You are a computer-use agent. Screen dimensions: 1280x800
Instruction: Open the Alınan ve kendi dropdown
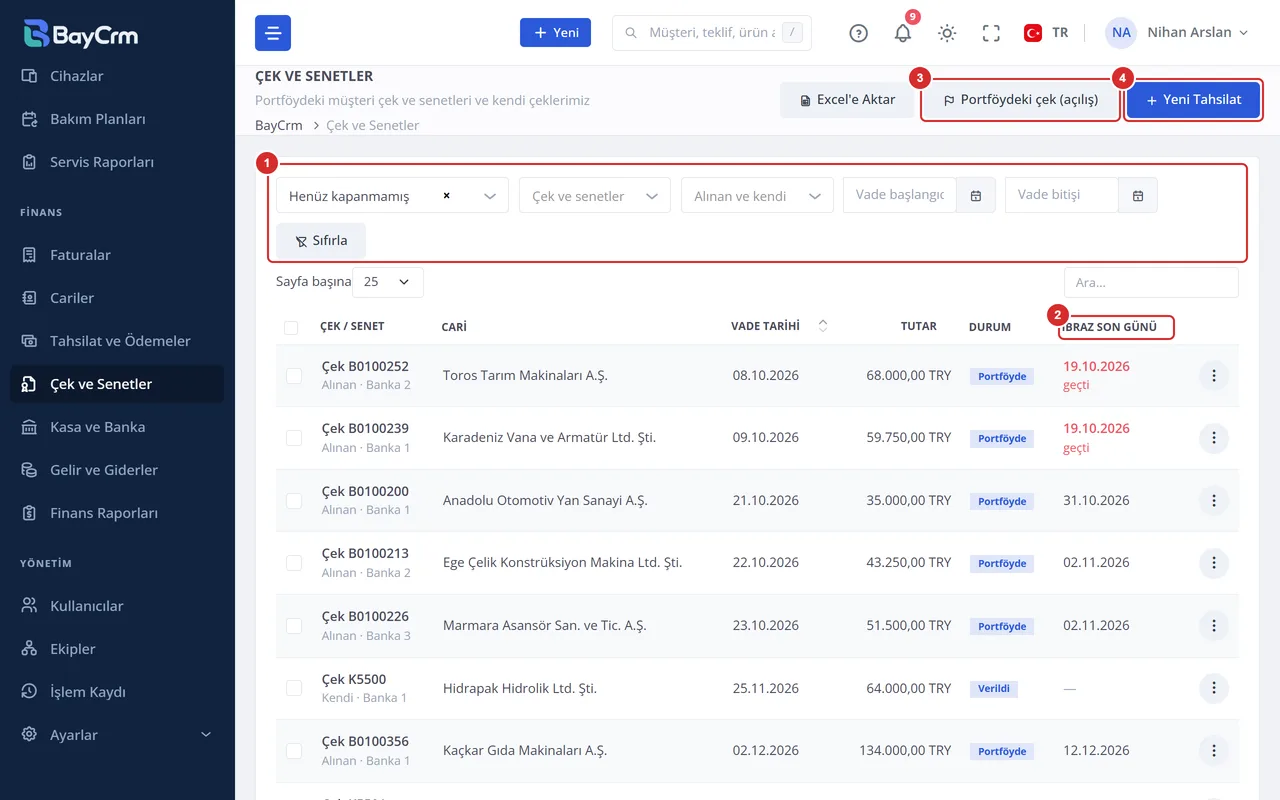[757, 196]
